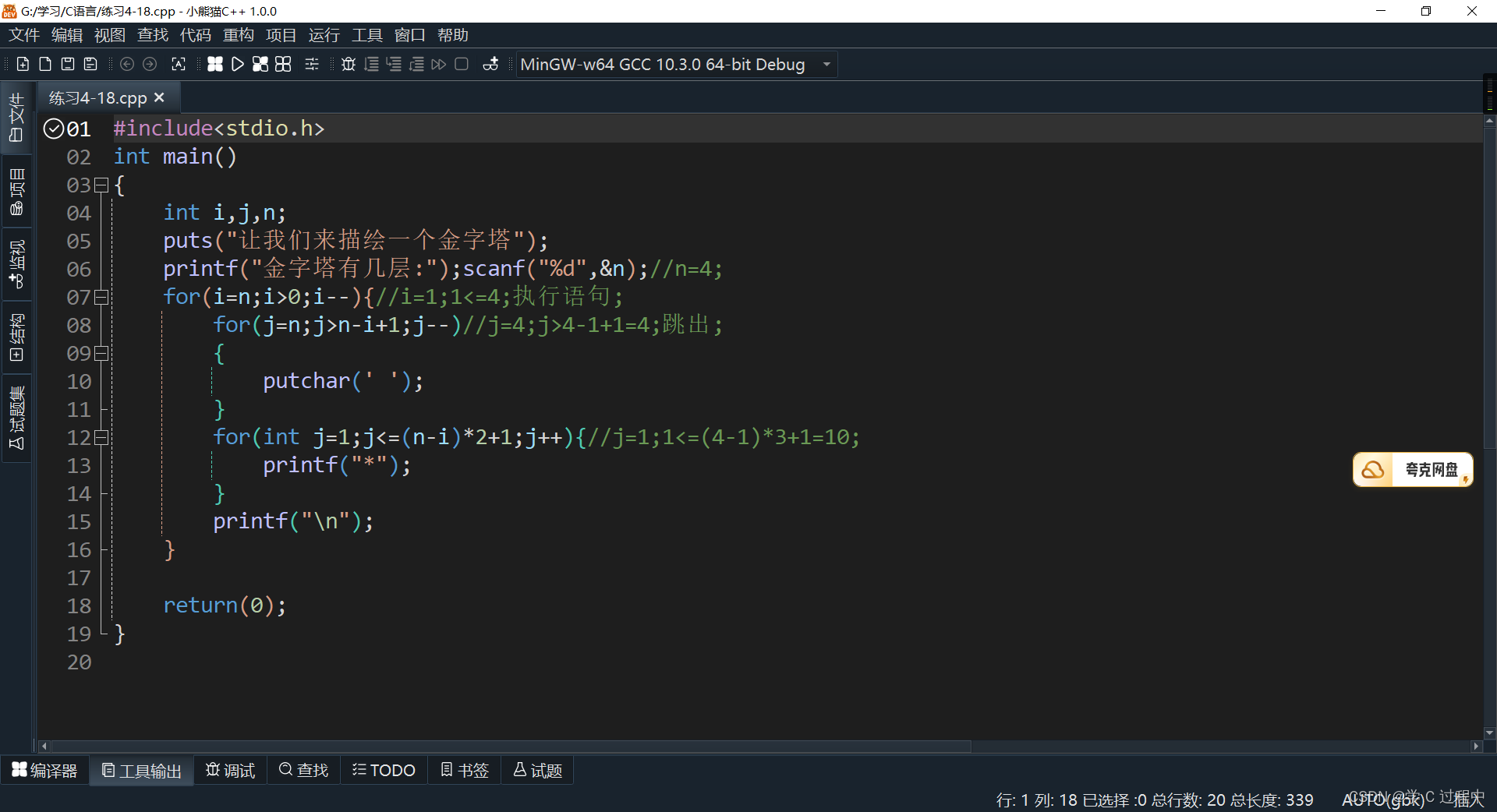
Task: Close the 练习4-18.cpp tab
Action: pyautogui.click(x=159, y=97)
